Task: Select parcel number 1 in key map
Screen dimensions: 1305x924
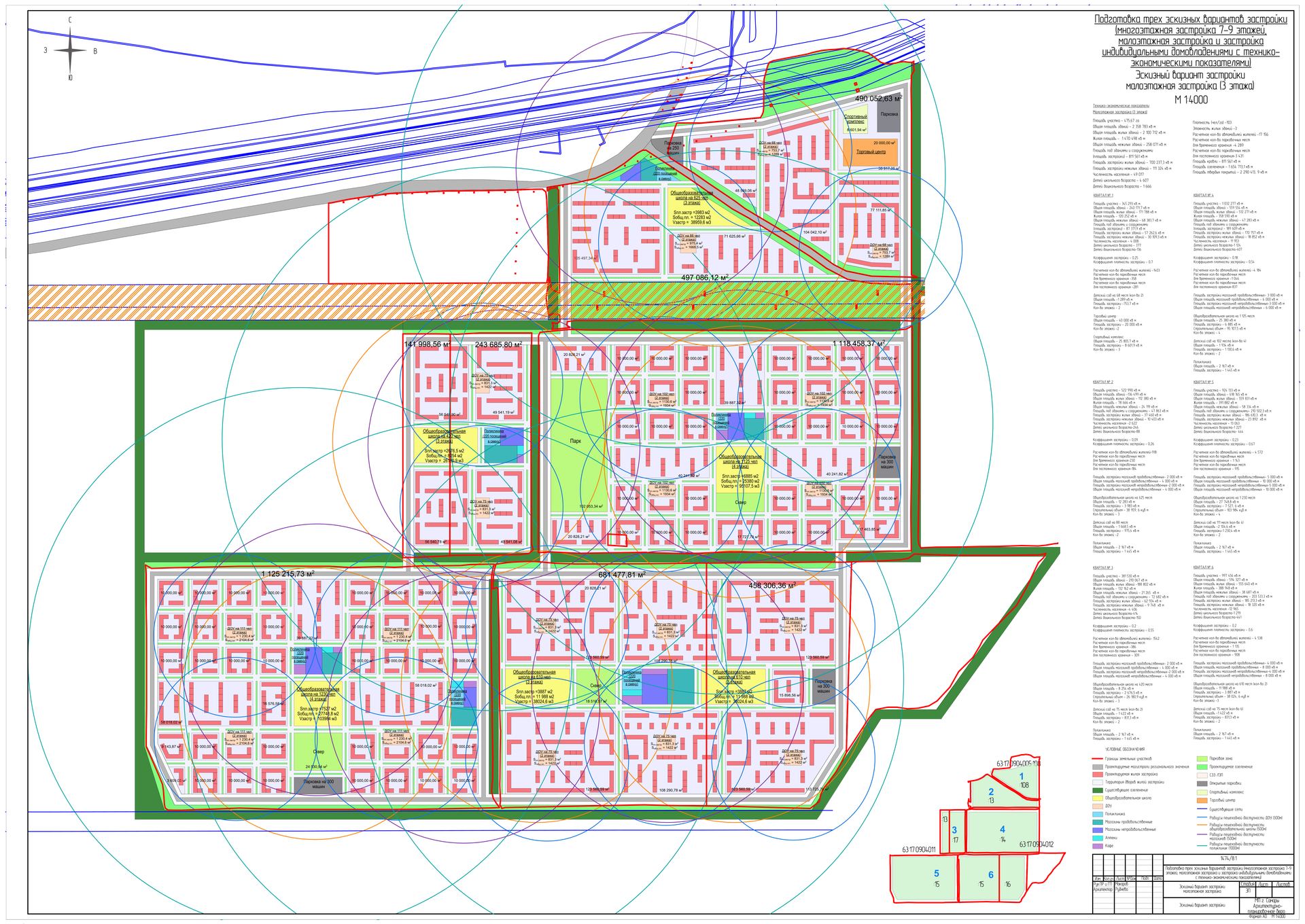Action: point(1021,777)
